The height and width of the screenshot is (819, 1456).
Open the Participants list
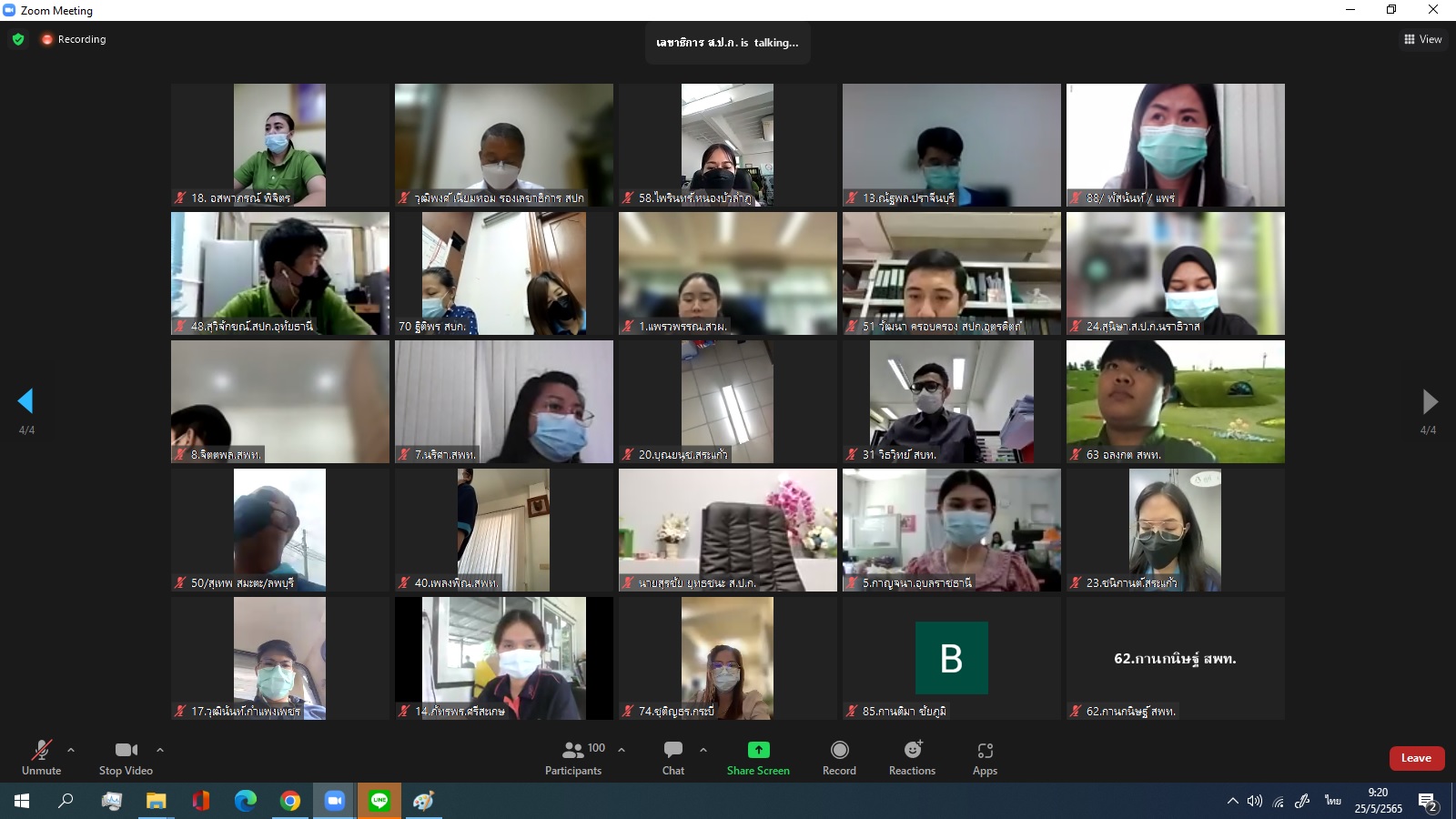573,757
